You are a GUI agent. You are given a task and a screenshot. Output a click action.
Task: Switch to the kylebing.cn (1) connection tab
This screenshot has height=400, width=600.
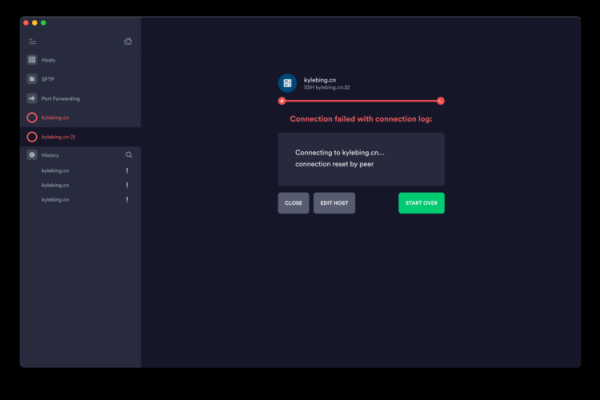[x=80, y=137]
